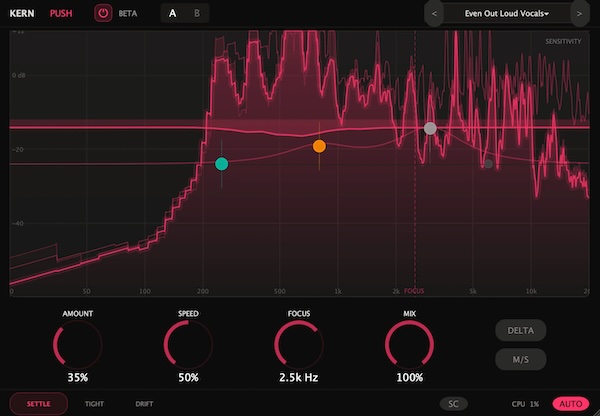
Task: Click the teal EQ band node
Action: coord(222,164)
